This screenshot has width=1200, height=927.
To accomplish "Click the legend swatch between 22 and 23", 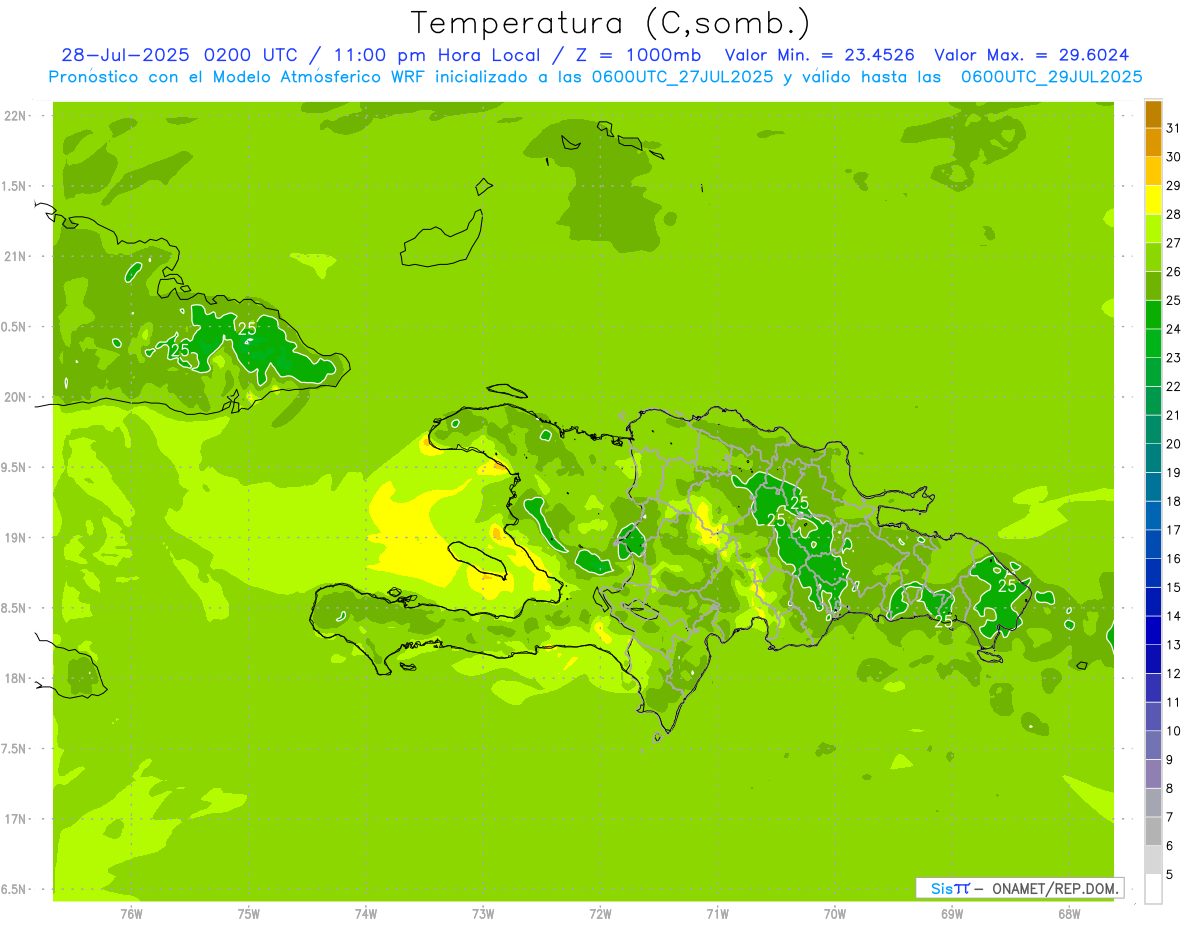I will 1153,371.
